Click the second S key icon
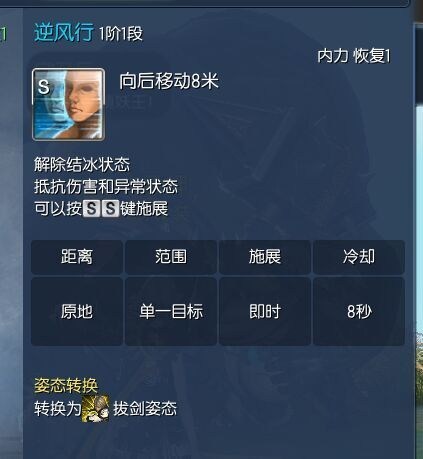This screenshot has width=423, height=459. coord(110,209)
